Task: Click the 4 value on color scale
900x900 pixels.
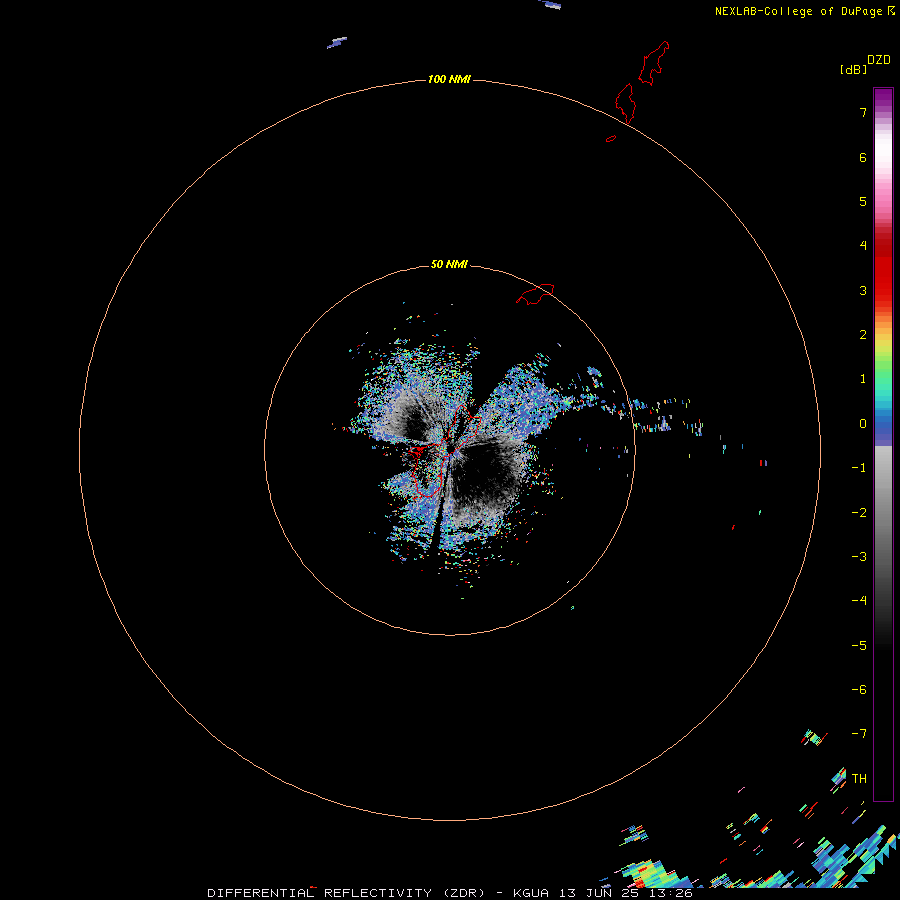Action: tap(863, 246)
